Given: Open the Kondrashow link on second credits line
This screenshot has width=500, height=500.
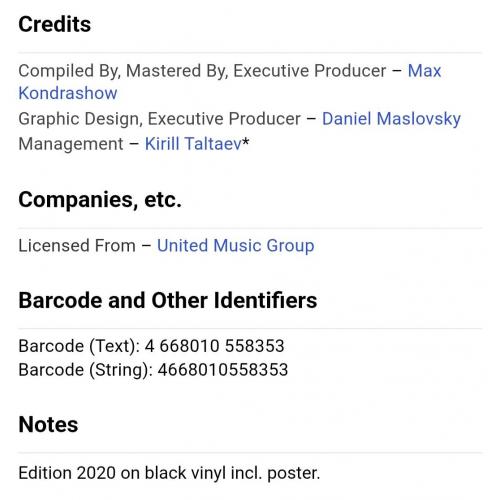Looking at the screenshot, I should point(68,93).
